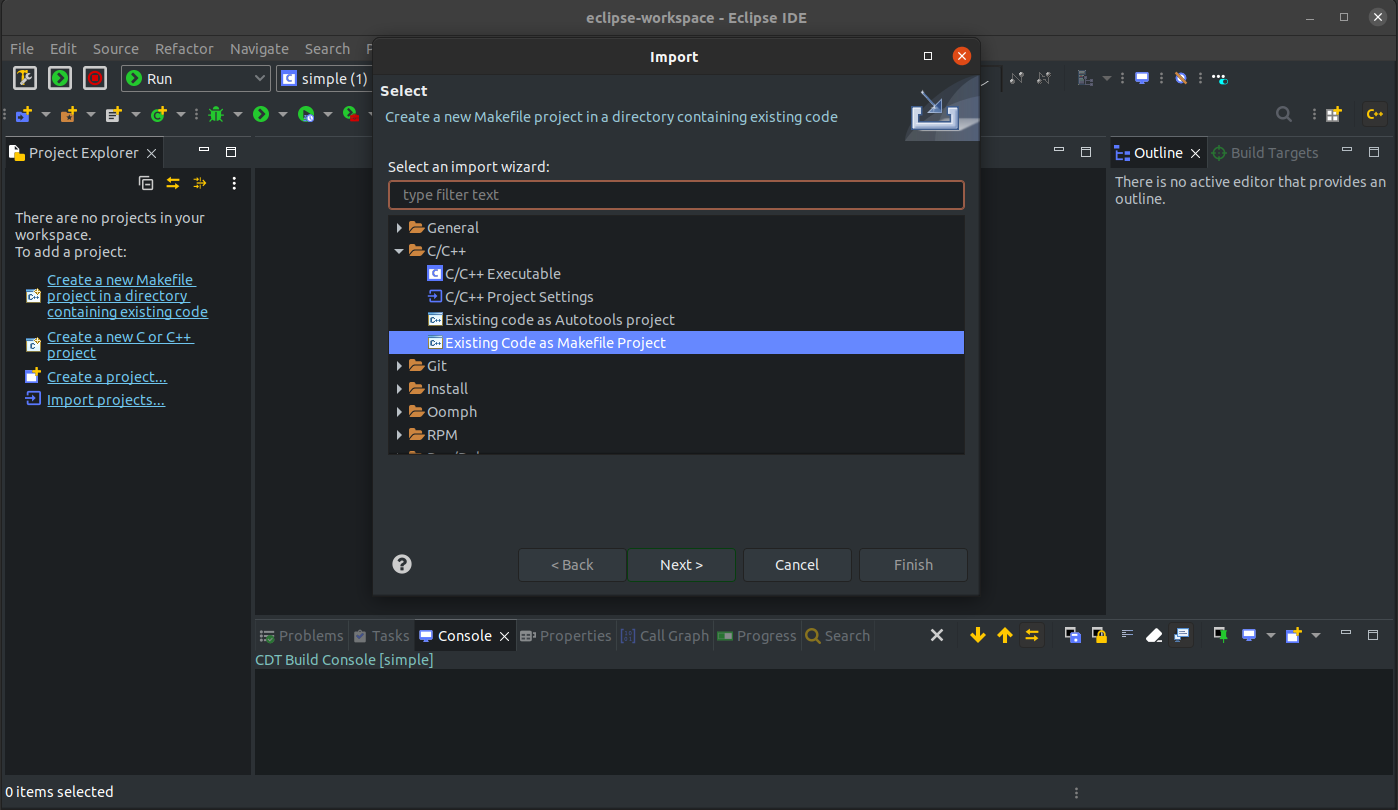The height and width of the screenshot is (810, 1398).
Task: Click the console previous-error up arrow
Action: [x=1005, y=635]
